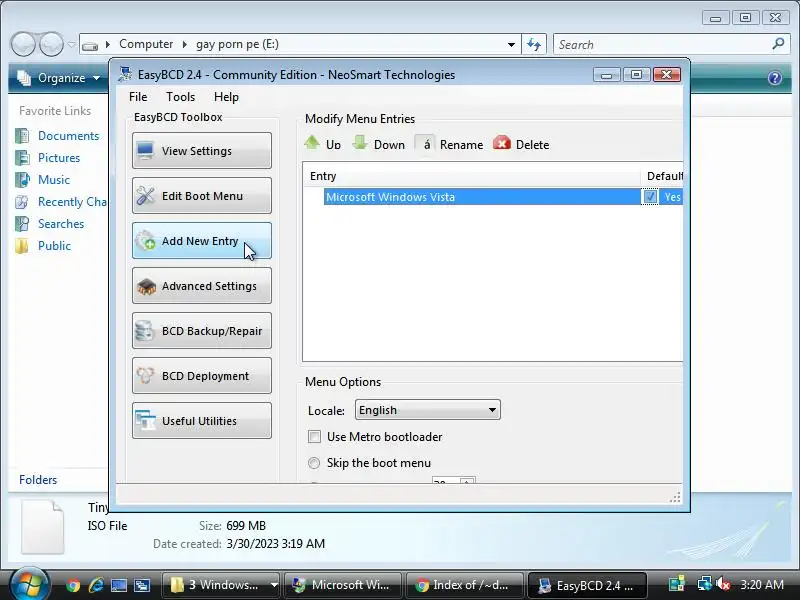
Task: Launch Internet Explorer from Quick Launch
Action: pos(96,585)
